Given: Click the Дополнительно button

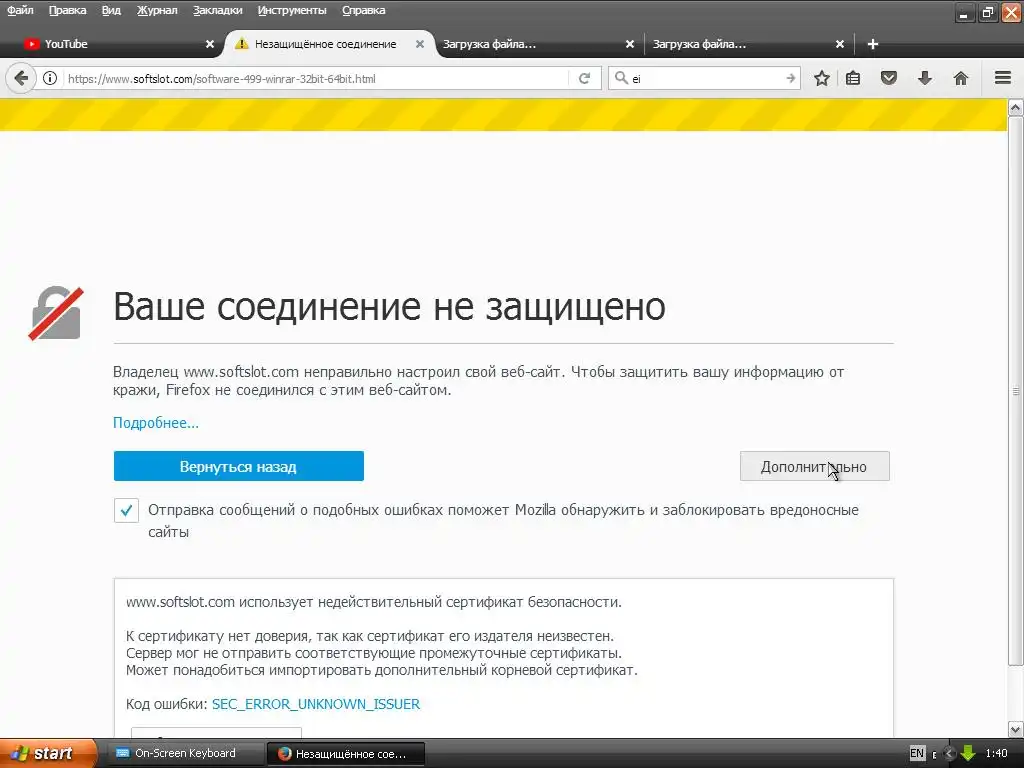Looking at the screenshot, I should pos(814,466).
